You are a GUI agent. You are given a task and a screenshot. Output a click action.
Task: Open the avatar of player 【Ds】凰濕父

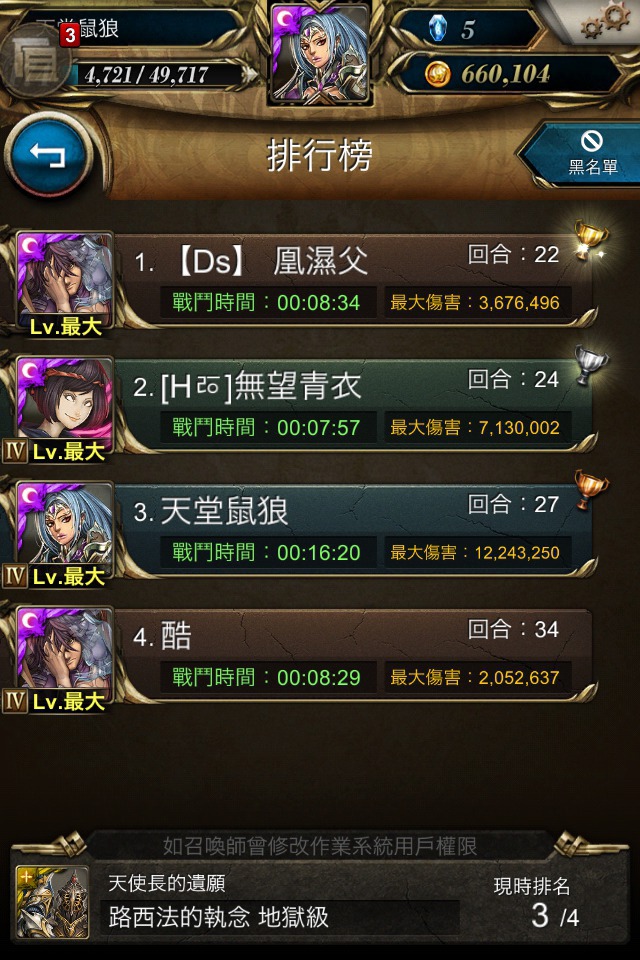pyautogui.click(x=64, y=283)
